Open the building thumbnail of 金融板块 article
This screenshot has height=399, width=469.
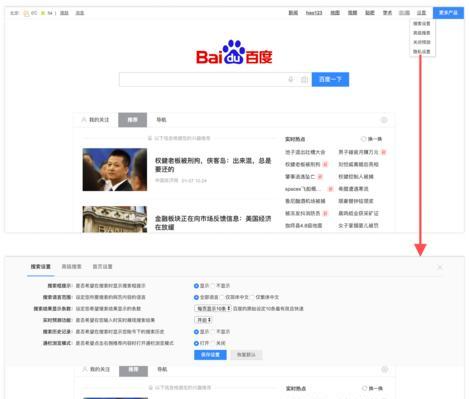click(x=115, y=219)
